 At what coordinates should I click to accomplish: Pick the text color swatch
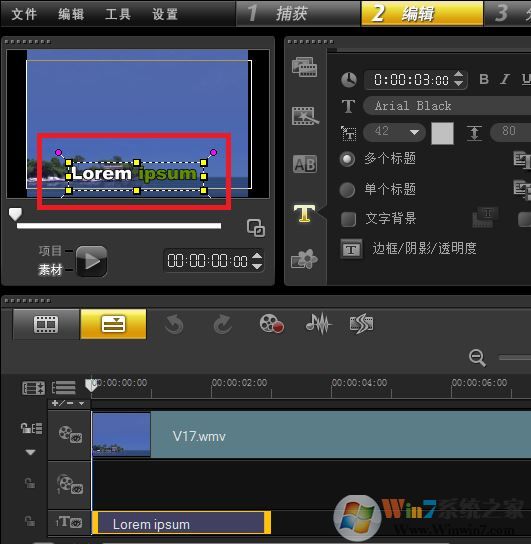click(x=442, y=133)
